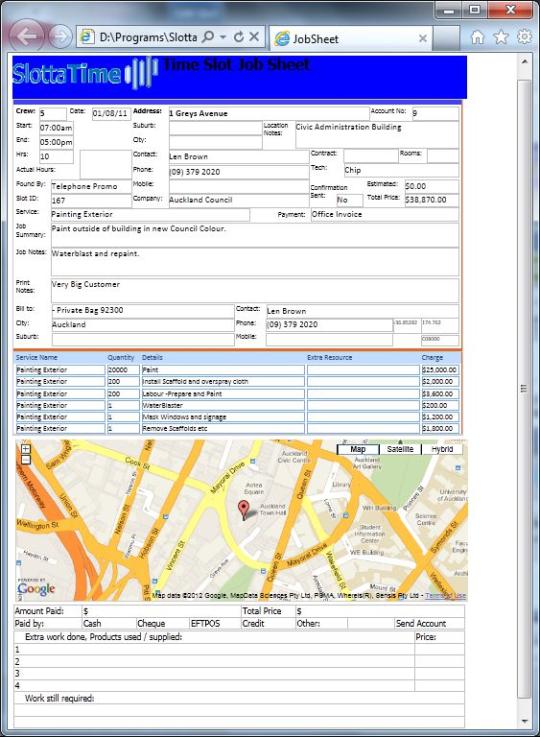Click details cell Install Scaffold and overspray cloth
Image resolution: width=540 pixels, height=737 pixels.
(x=223, y=382)
